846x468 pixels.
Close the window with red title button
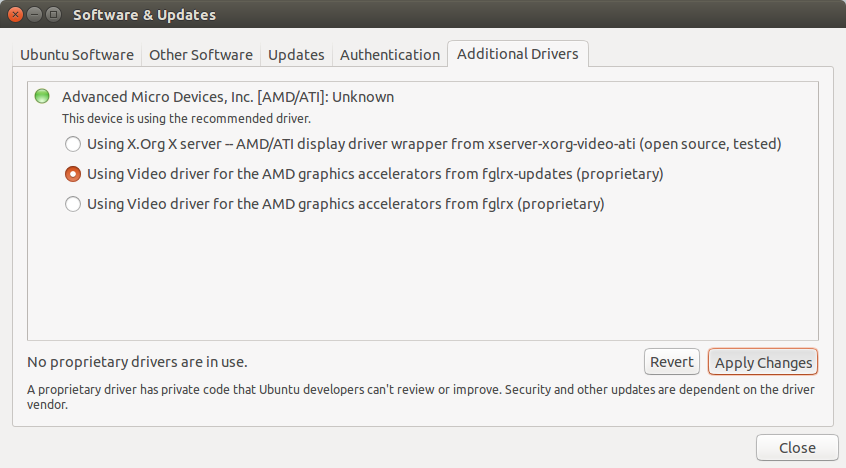point(16,15)
